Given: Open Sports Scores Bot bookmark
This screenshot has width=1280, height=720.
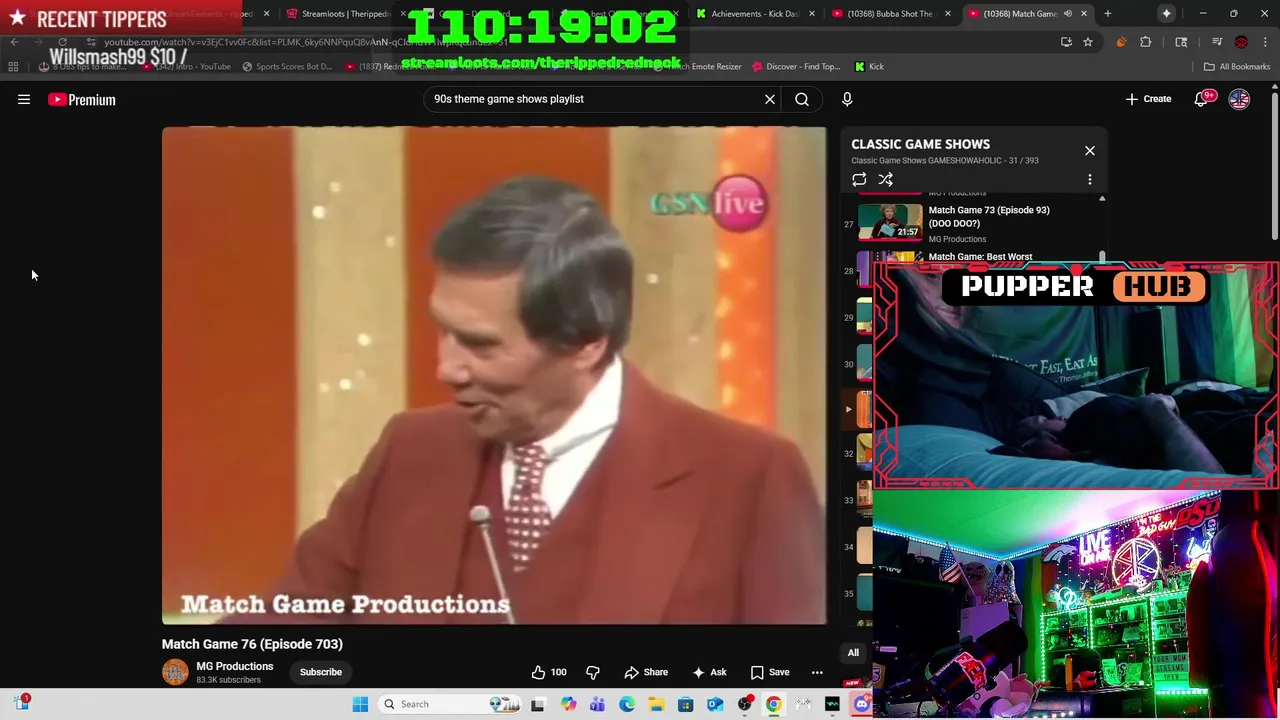Looking at the screenshot, I should (287, 67).
